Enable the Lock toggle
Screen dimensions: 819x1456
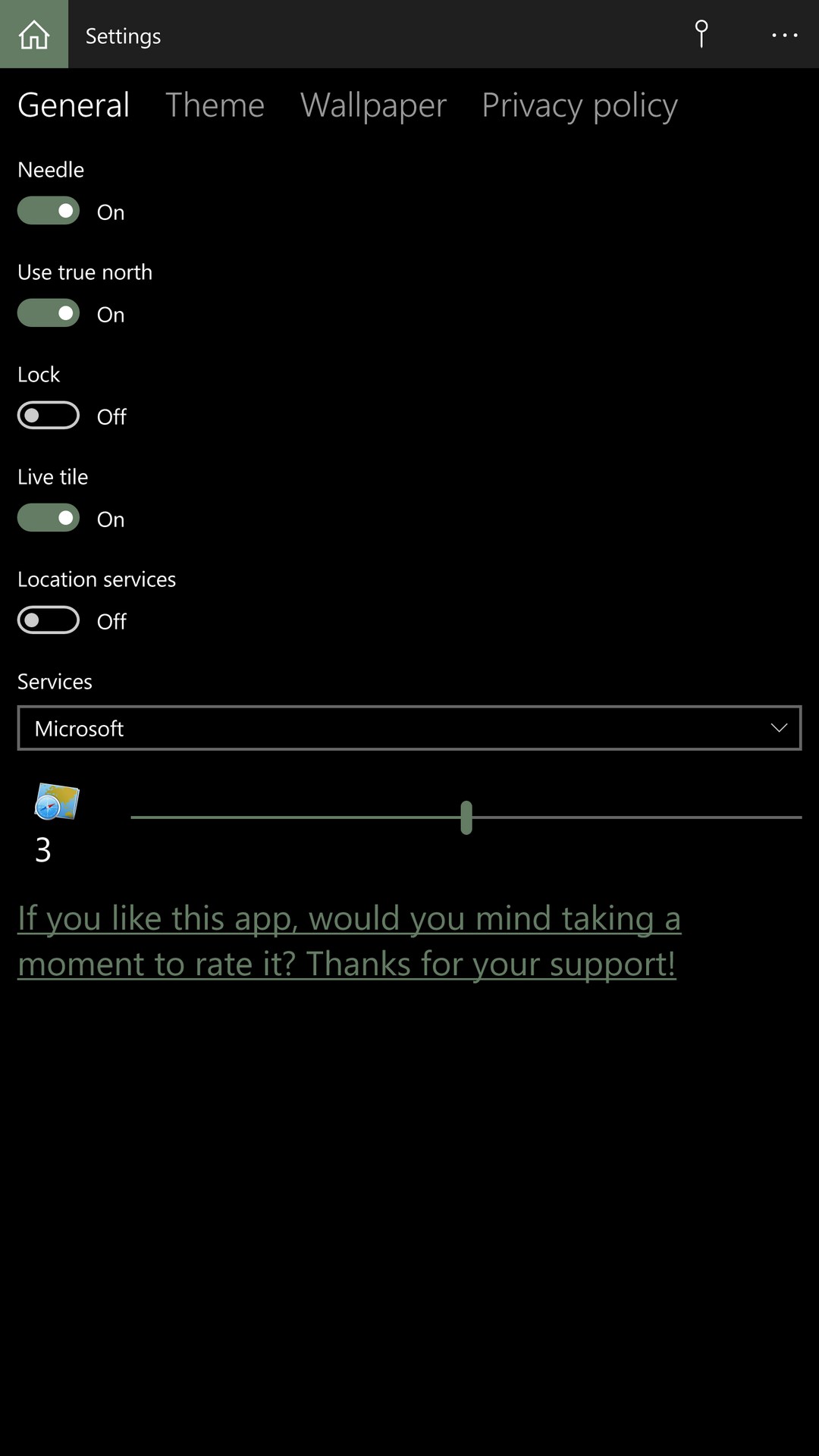(49, 416)
